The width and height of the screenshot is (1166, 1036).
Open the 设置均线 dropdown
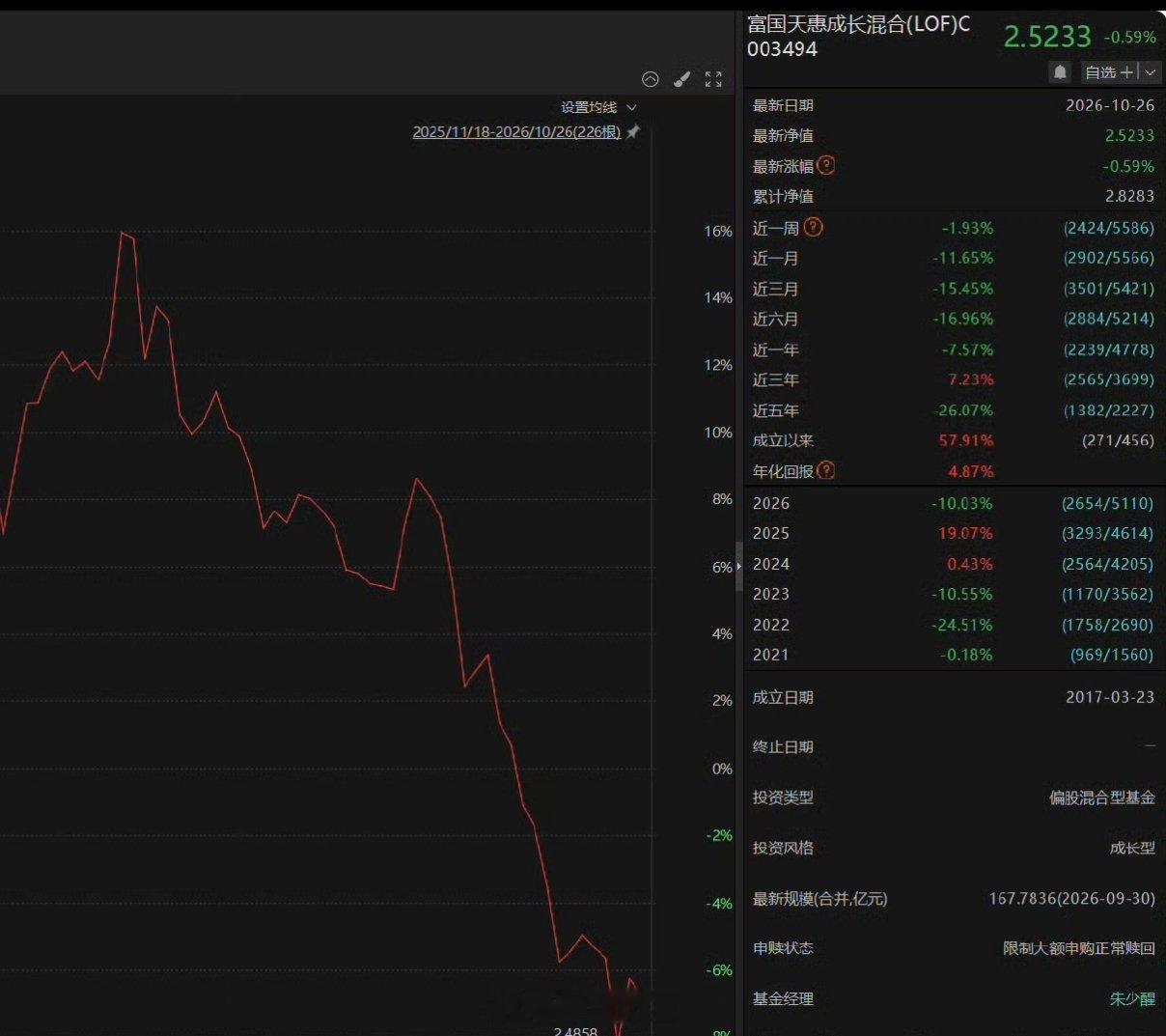(598, 107)
